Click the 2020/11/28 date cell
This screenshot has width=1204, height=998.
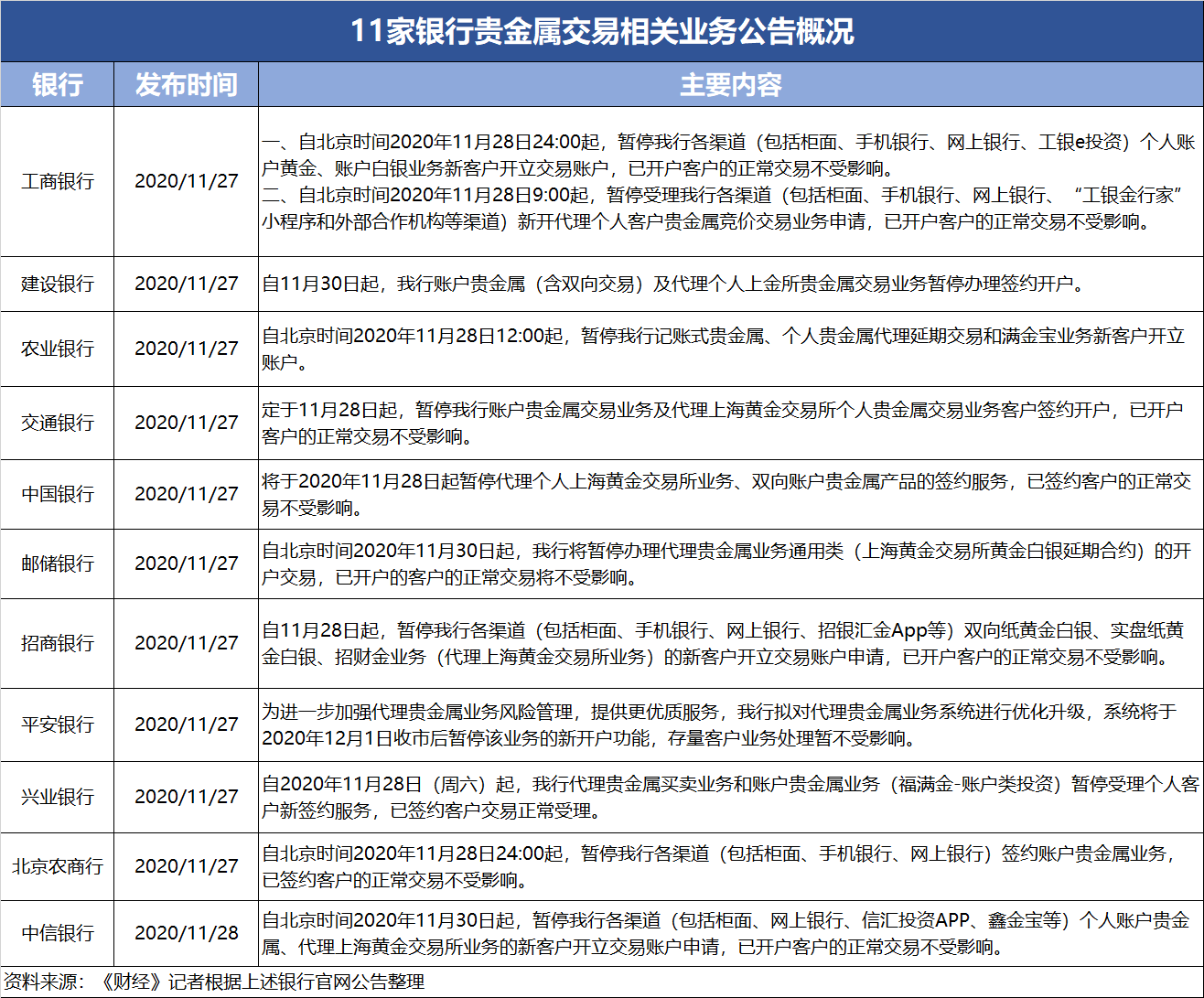[187, 933]
